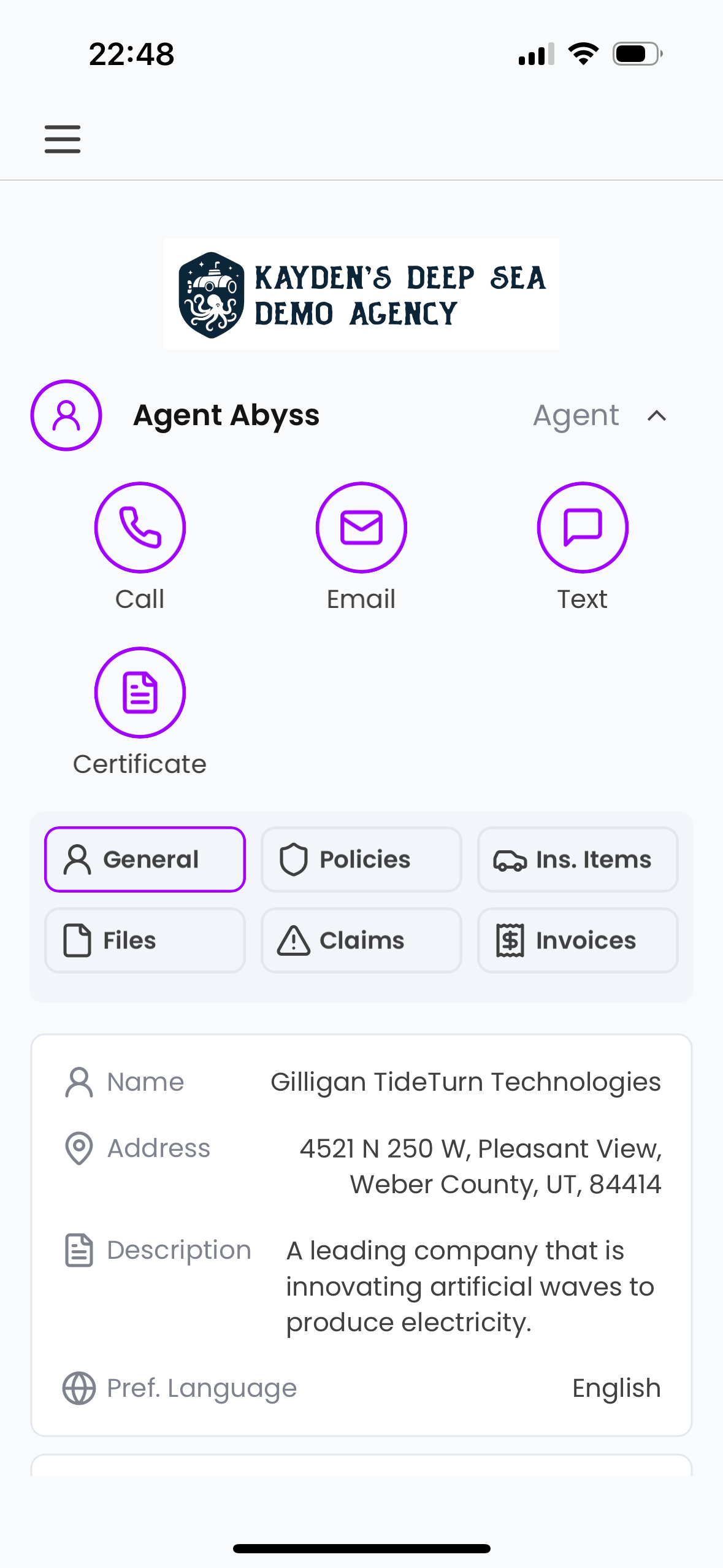Switch to the Policies tab
Viewport: 723px width, 1568px height.
tap(361, 859)
